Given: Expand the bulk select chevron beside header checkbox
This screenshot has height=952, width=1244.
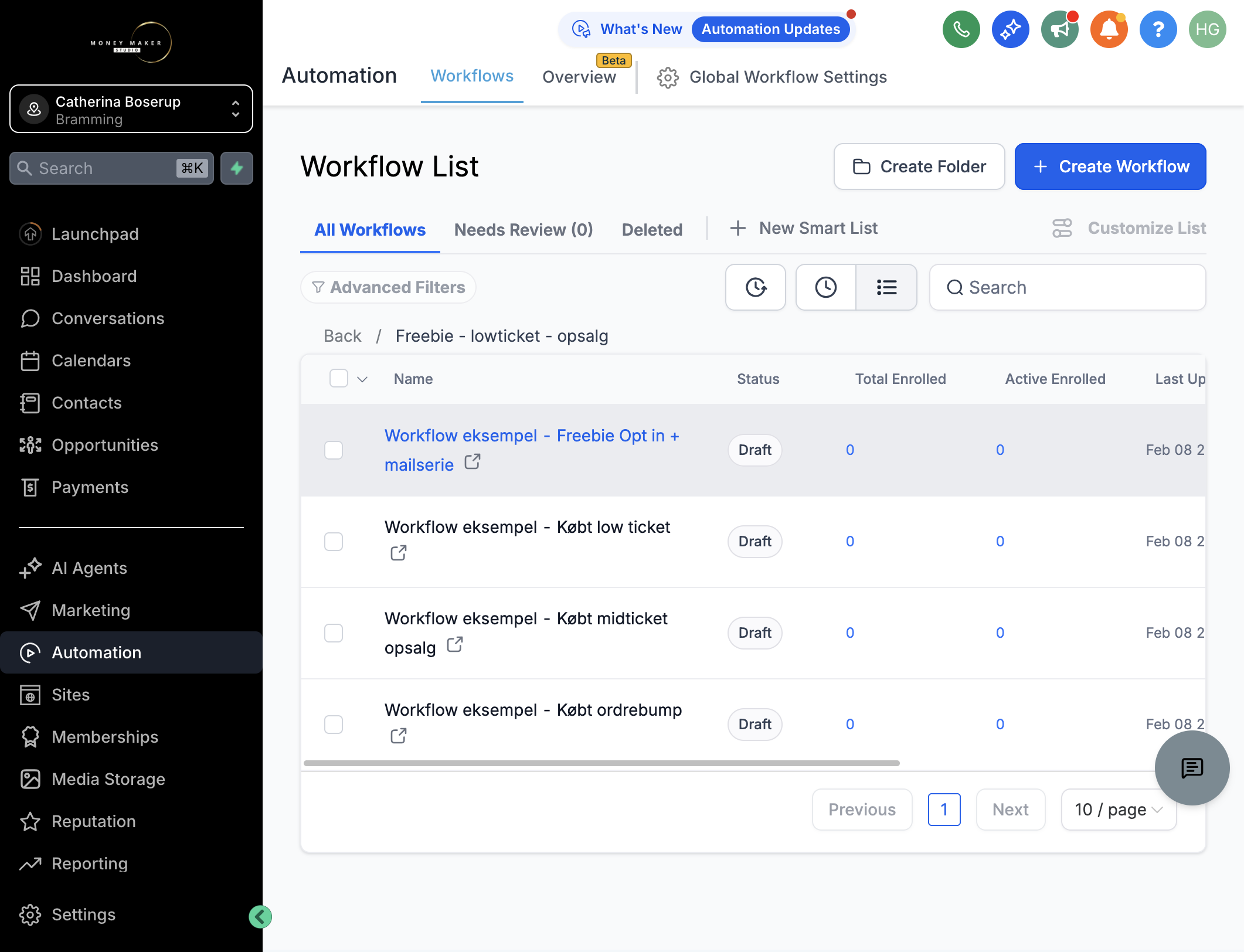Looking at the screenshot, I should (x=362, y=379).
